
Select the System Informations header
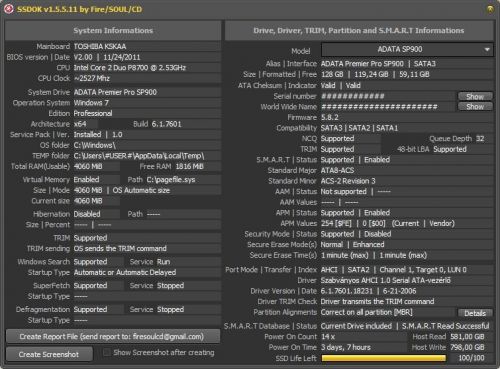point(113,30)
